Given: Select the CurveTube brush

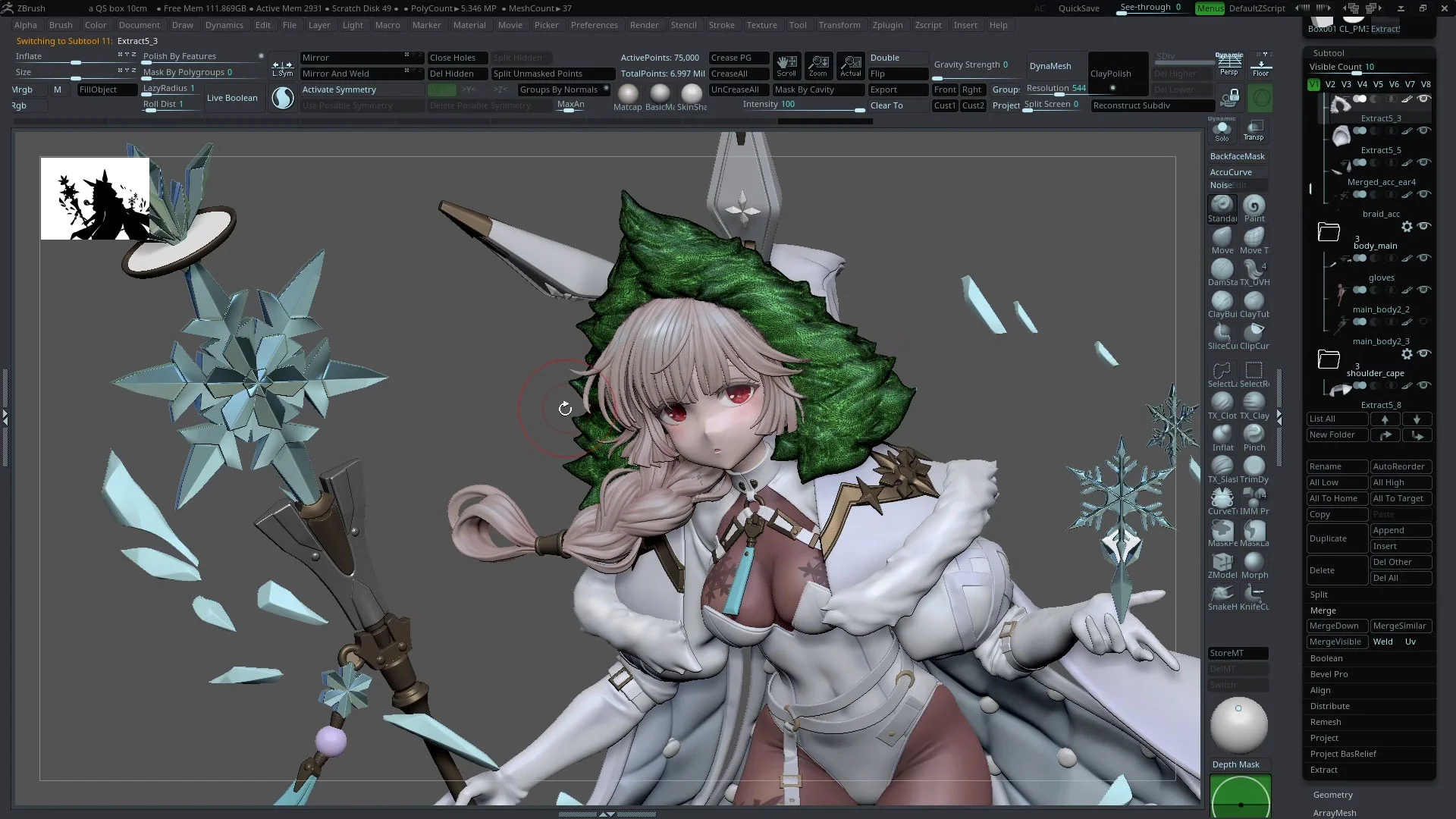Looking at the screenshot, I should coord(1222,501).
